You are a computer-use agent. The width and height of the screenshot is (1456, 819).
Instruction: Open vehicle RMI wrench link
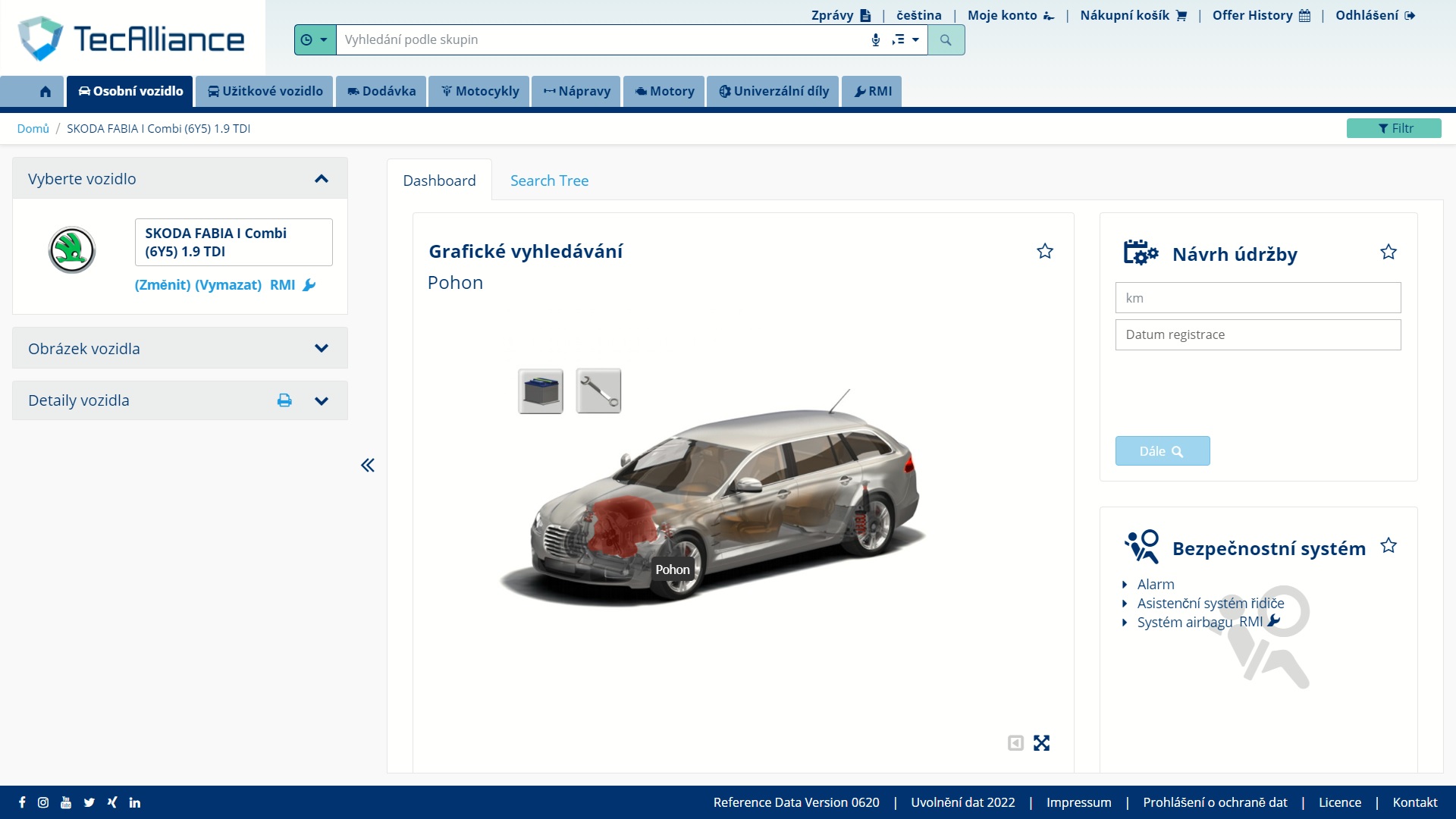(293, 284)
